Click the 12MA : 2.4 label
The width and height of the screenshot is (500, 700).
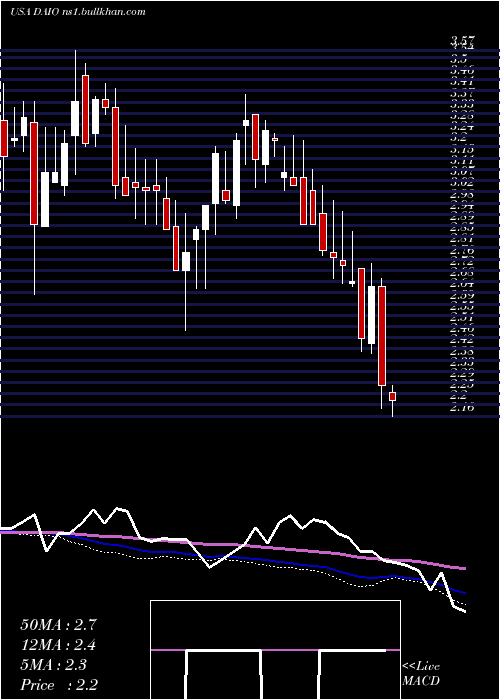(58, 645)
